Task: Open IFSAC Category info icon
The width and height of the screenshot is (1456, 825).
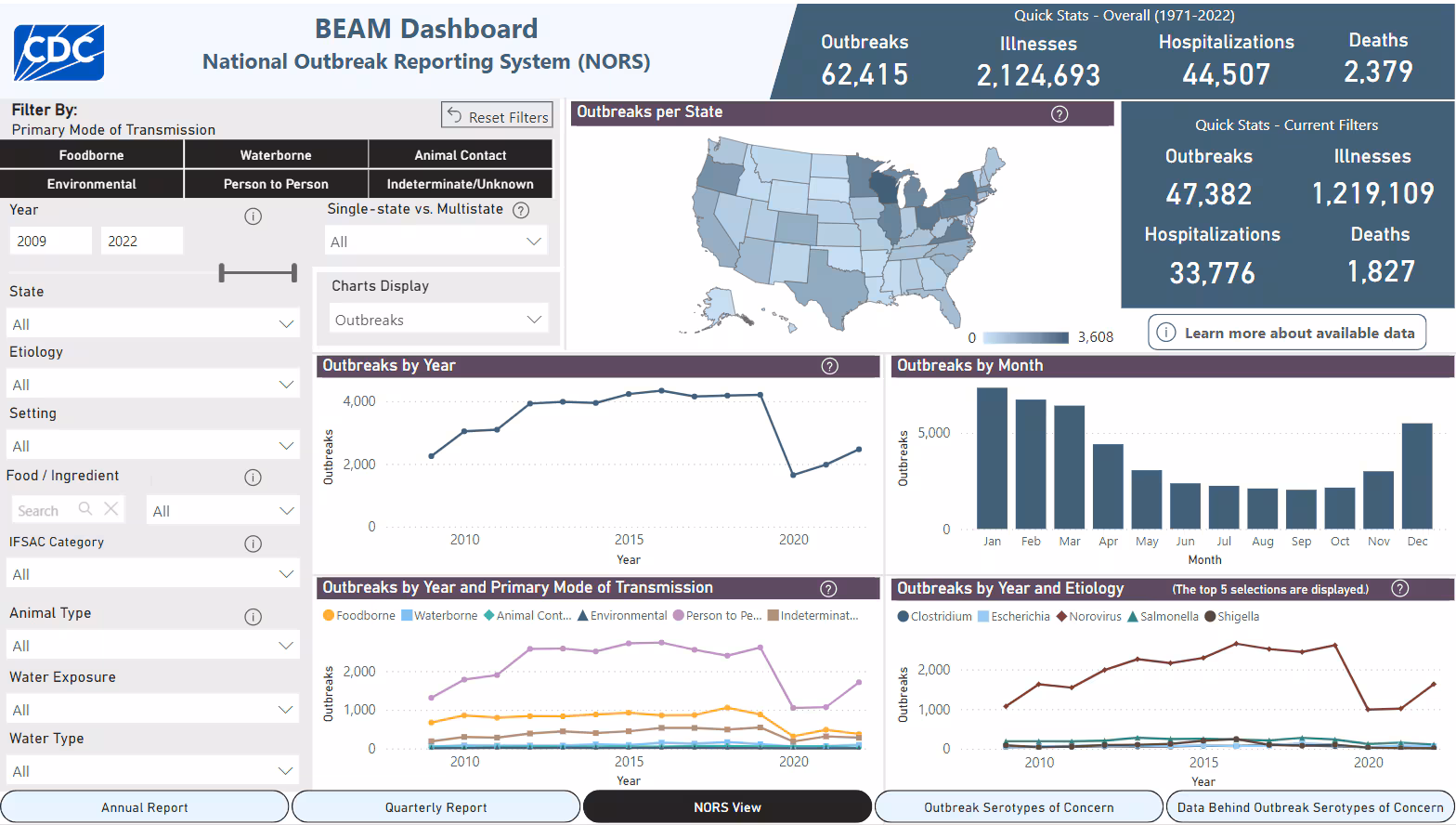Action: click(x=253, y=543)
